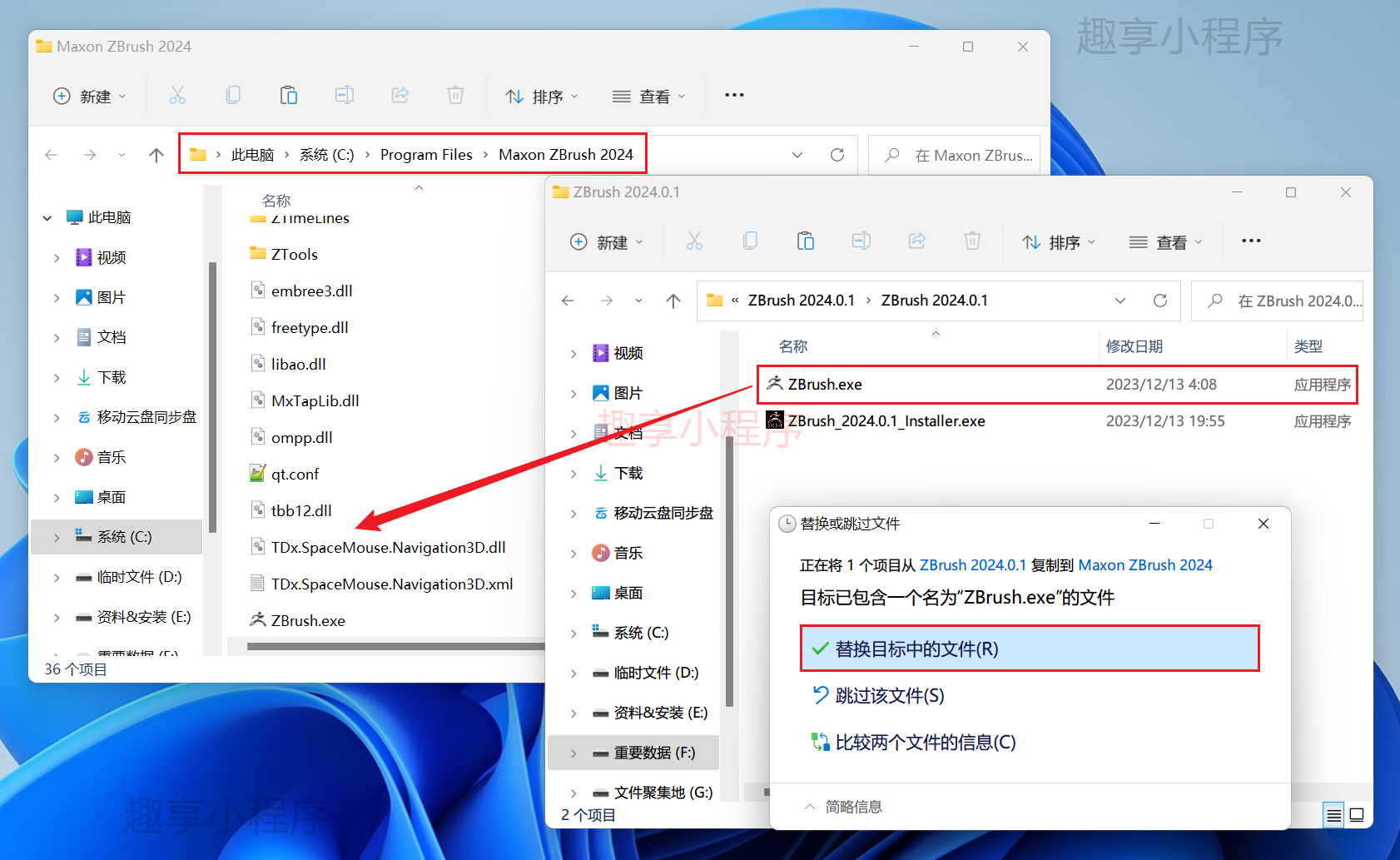The image size is (1400, 860).
Task: Expand 系统 (C:) in Maxon ZBrush 2024 sidebar
Action: 57,538
